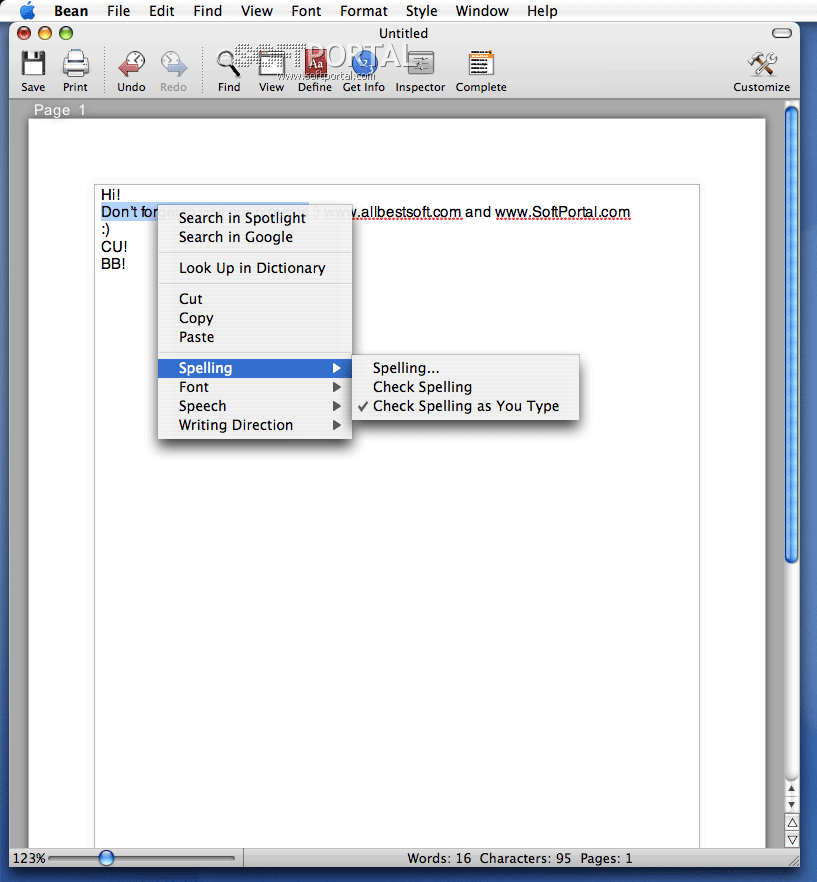Click the allbestsoft.com underlined text
Image resolution: width=817 pixels, height=882 pixels.
click(x=410, y=212)
